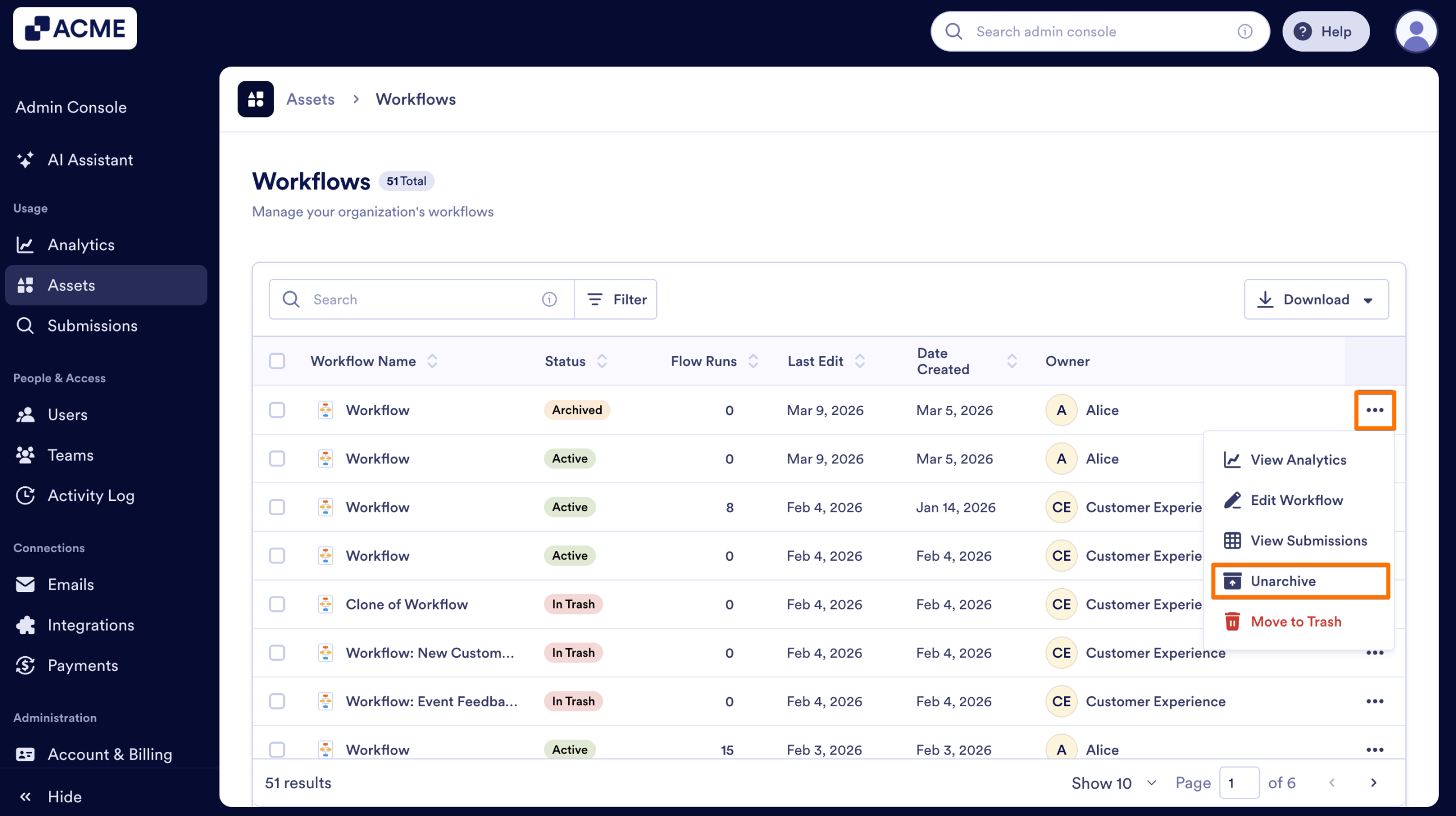Screen dimensions: 1456x816
Task: Click the ACME logo
Action: point(75,28)
